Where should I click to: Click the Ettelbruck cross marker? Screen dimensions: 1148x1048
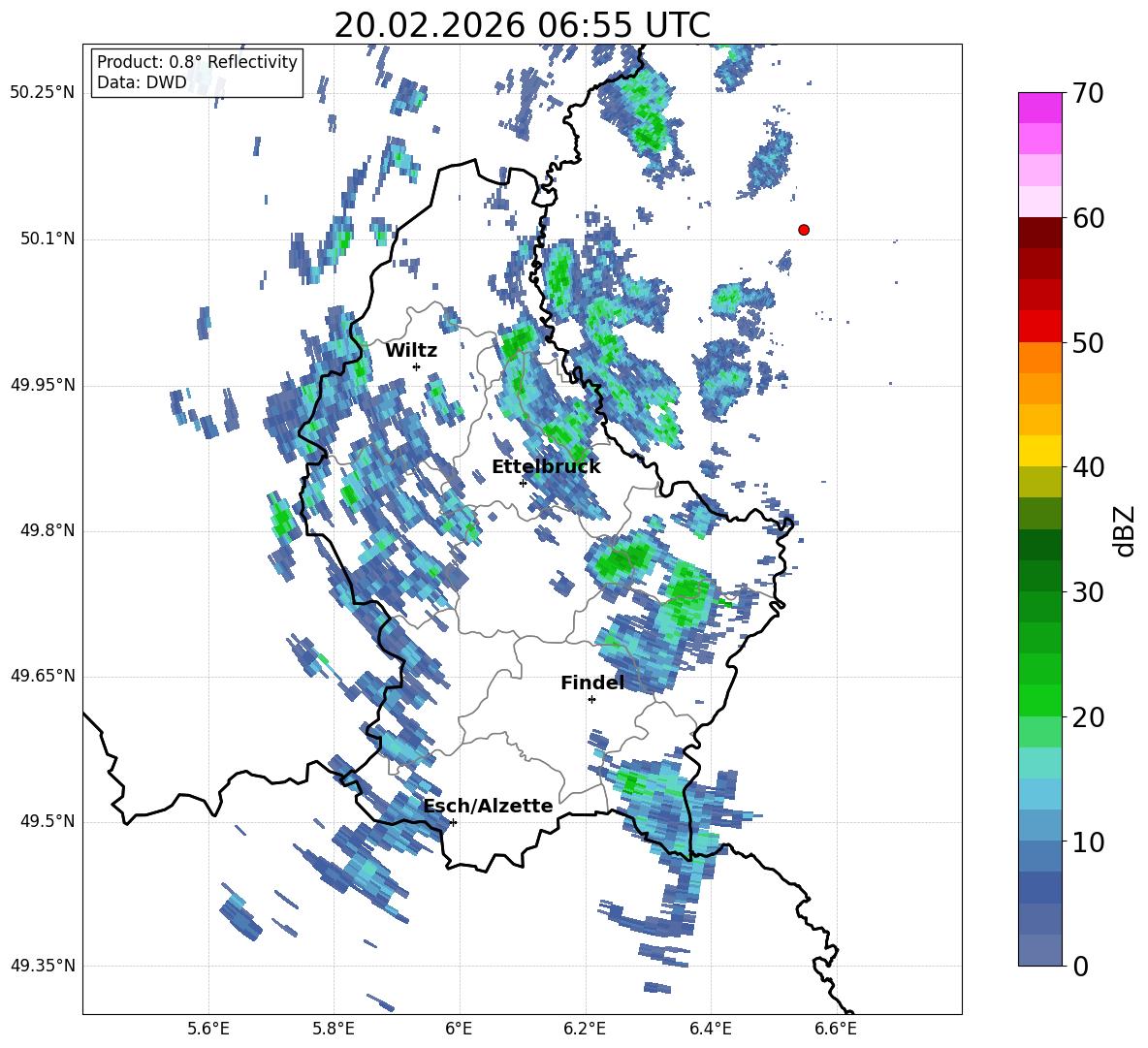pyautogui.click(x=523, y=483)
